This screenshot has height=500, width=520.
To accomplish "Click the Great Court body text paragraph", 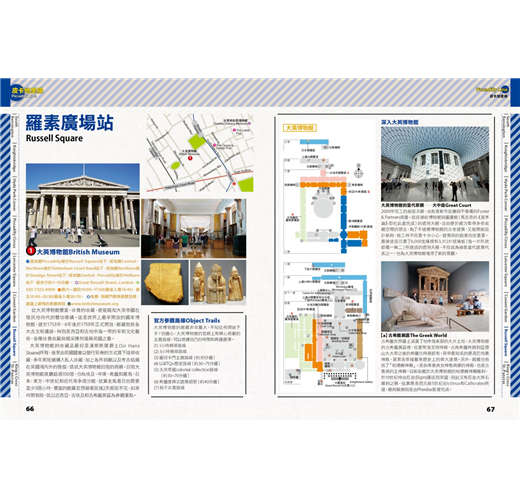I will tap(435, 232).
